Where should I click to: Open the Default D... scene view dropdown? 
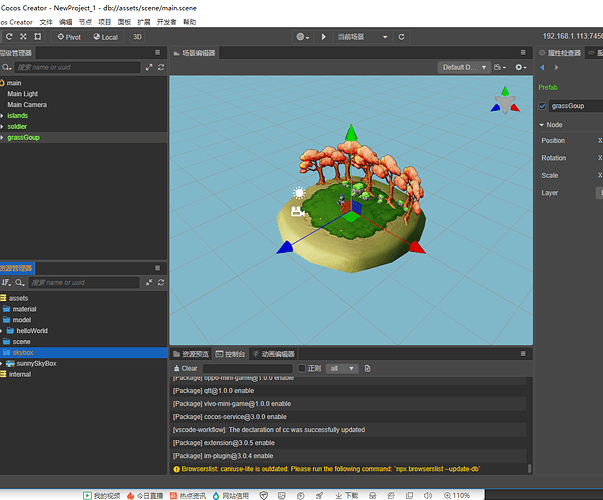click(464, 67)
